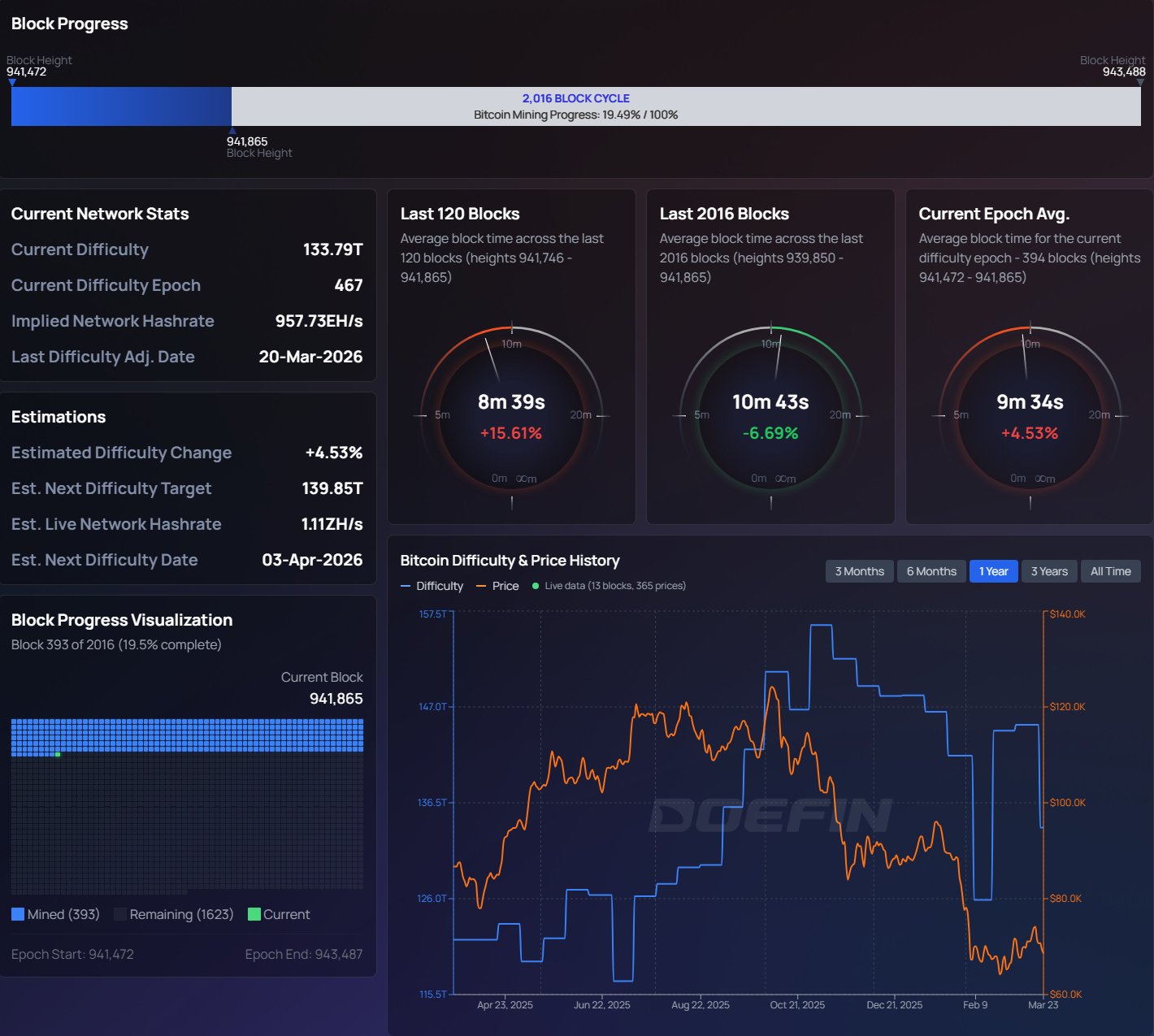The height and width of the screenshot is (1036, 1154).
Task: Toggle the Difficulty series in chart legend
Action: tap(432, 586)
